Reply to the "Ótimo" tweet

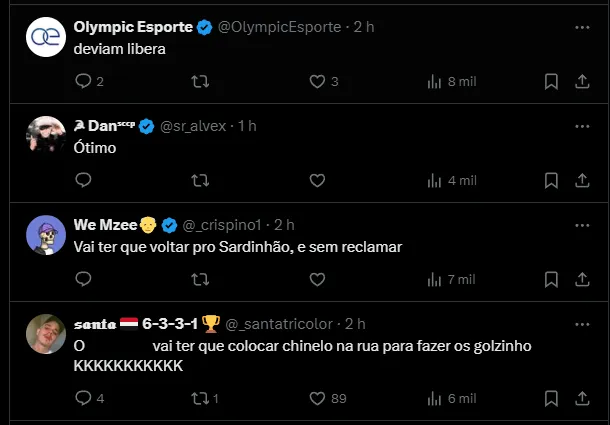[84, 181]
